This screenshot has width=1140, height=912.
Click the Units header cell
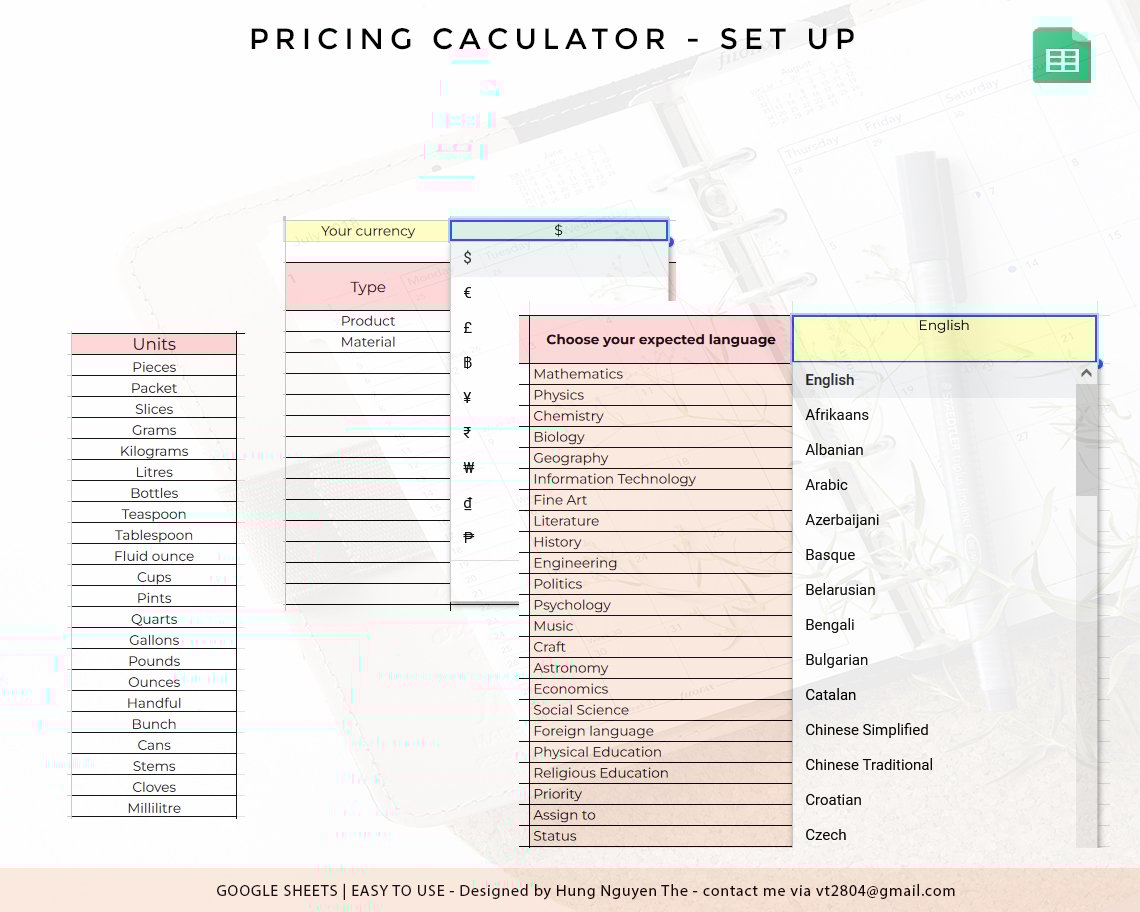[x=154, y=344]
